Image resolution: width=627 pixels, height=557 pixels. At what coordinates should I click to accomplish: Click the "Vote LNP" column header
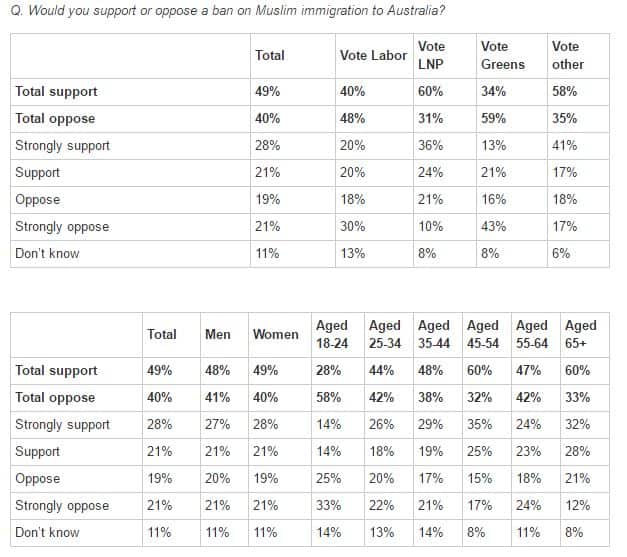pos(431,56)
